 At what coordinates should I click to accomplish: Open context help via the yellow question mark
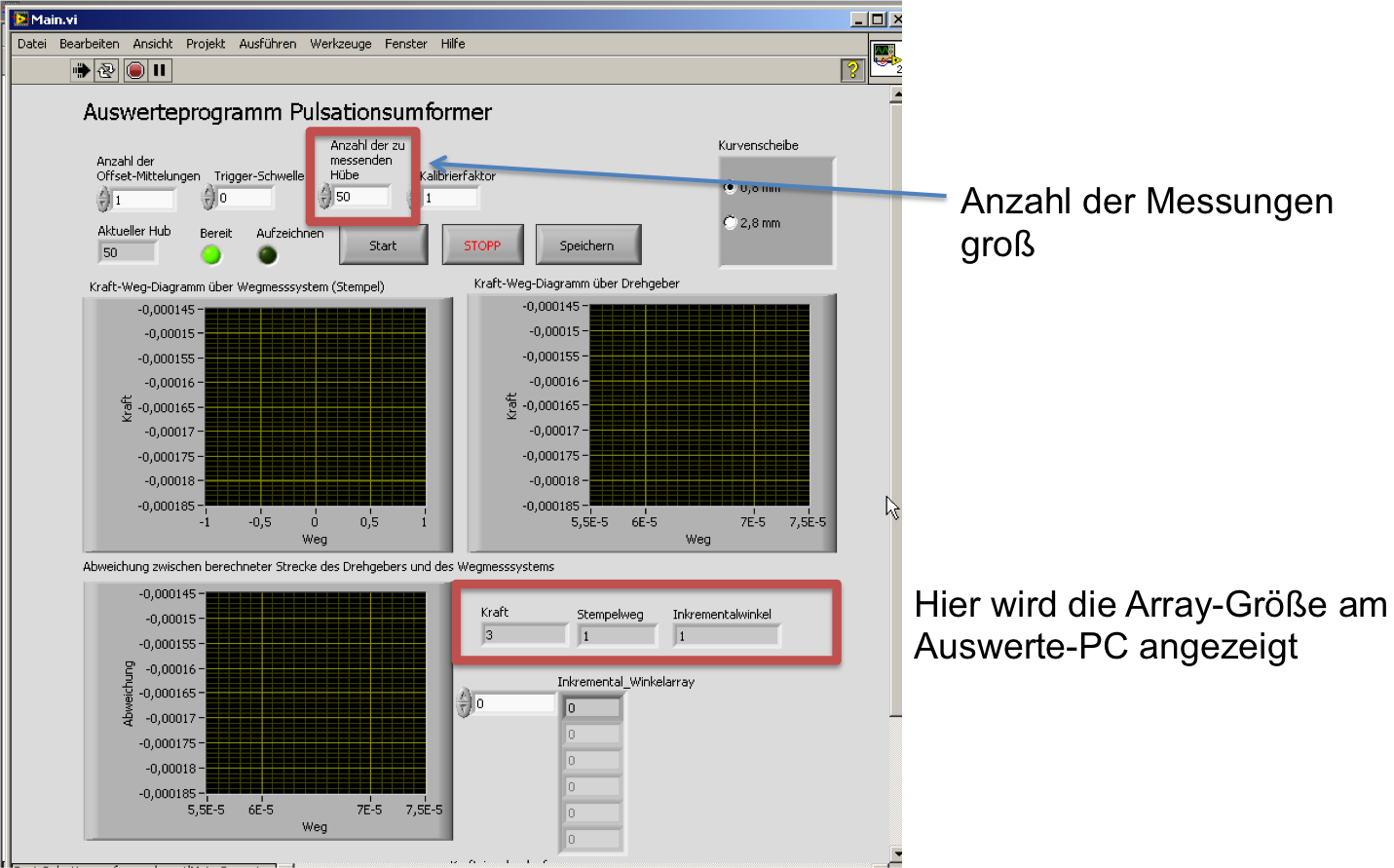(x=852, y=69)
